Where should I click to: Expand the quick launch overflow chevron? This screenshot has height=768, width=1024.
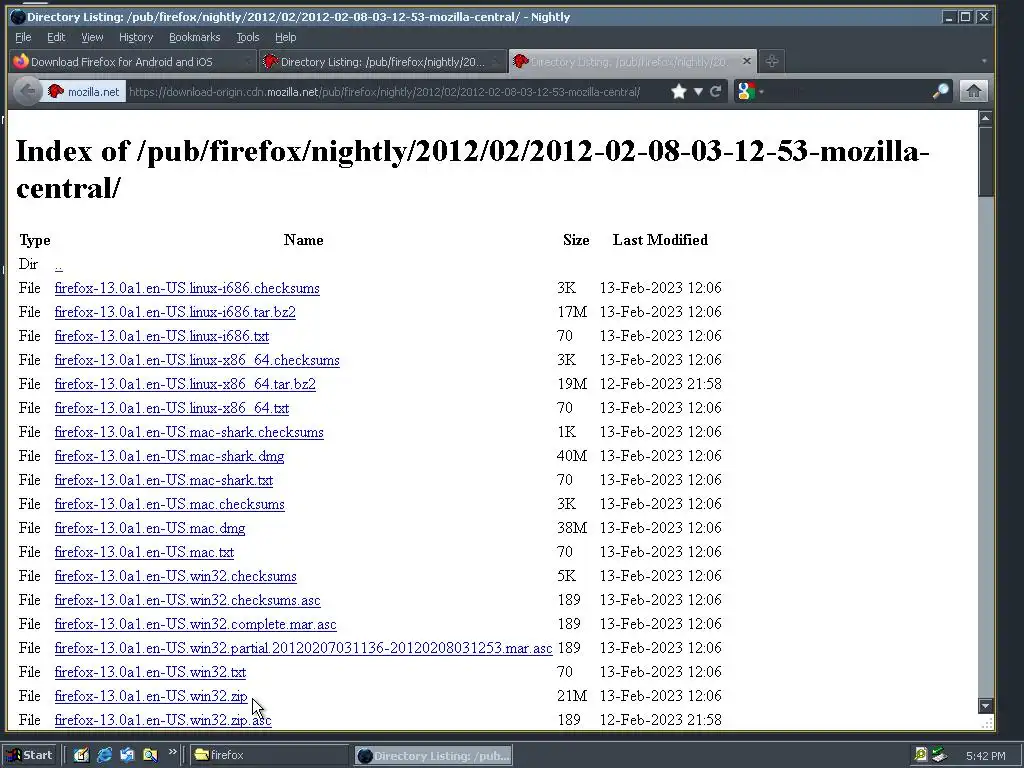172,752
